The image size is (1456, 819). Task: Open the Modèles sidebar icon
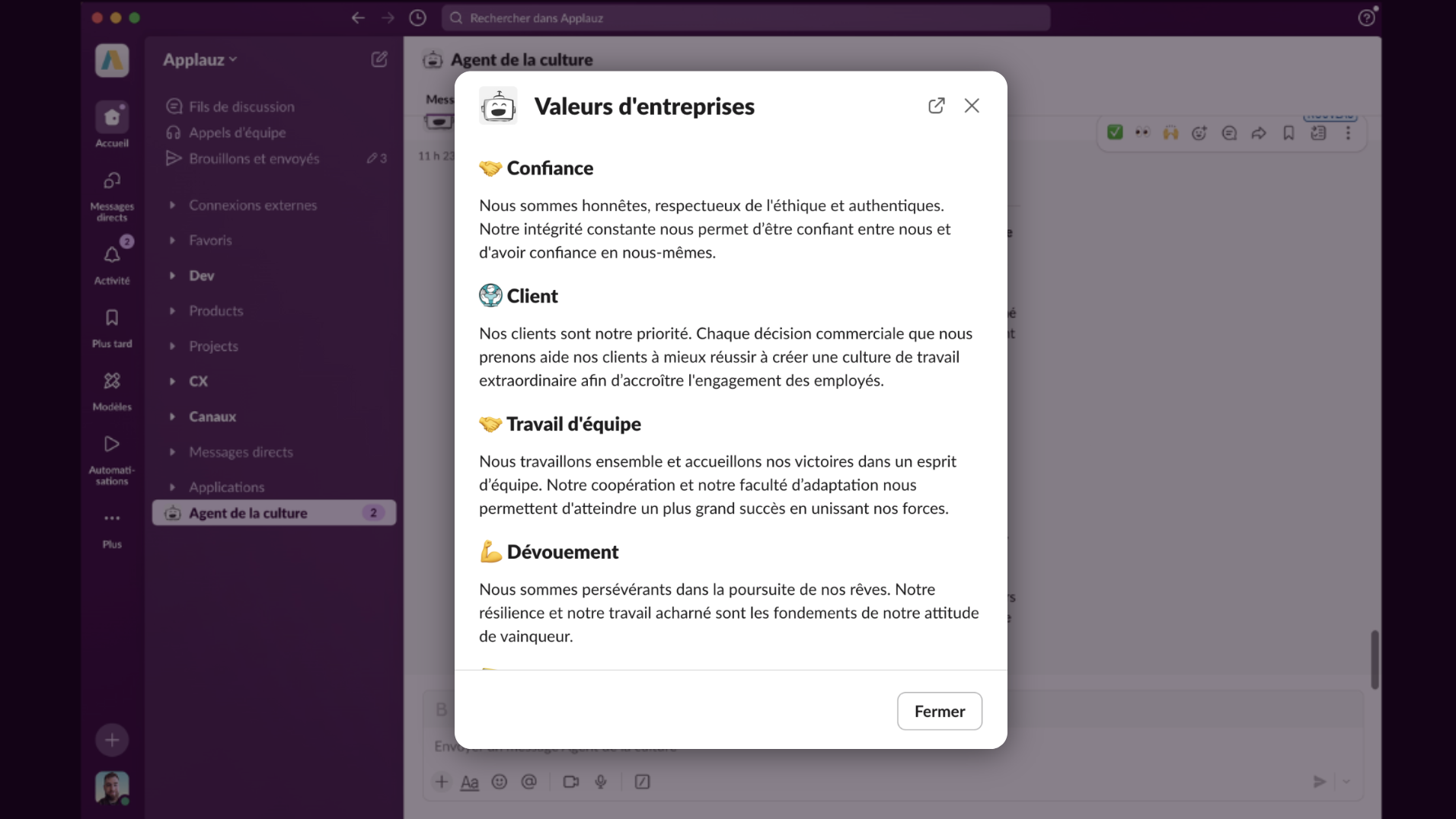pyautogui.click(x=112, y=381)
